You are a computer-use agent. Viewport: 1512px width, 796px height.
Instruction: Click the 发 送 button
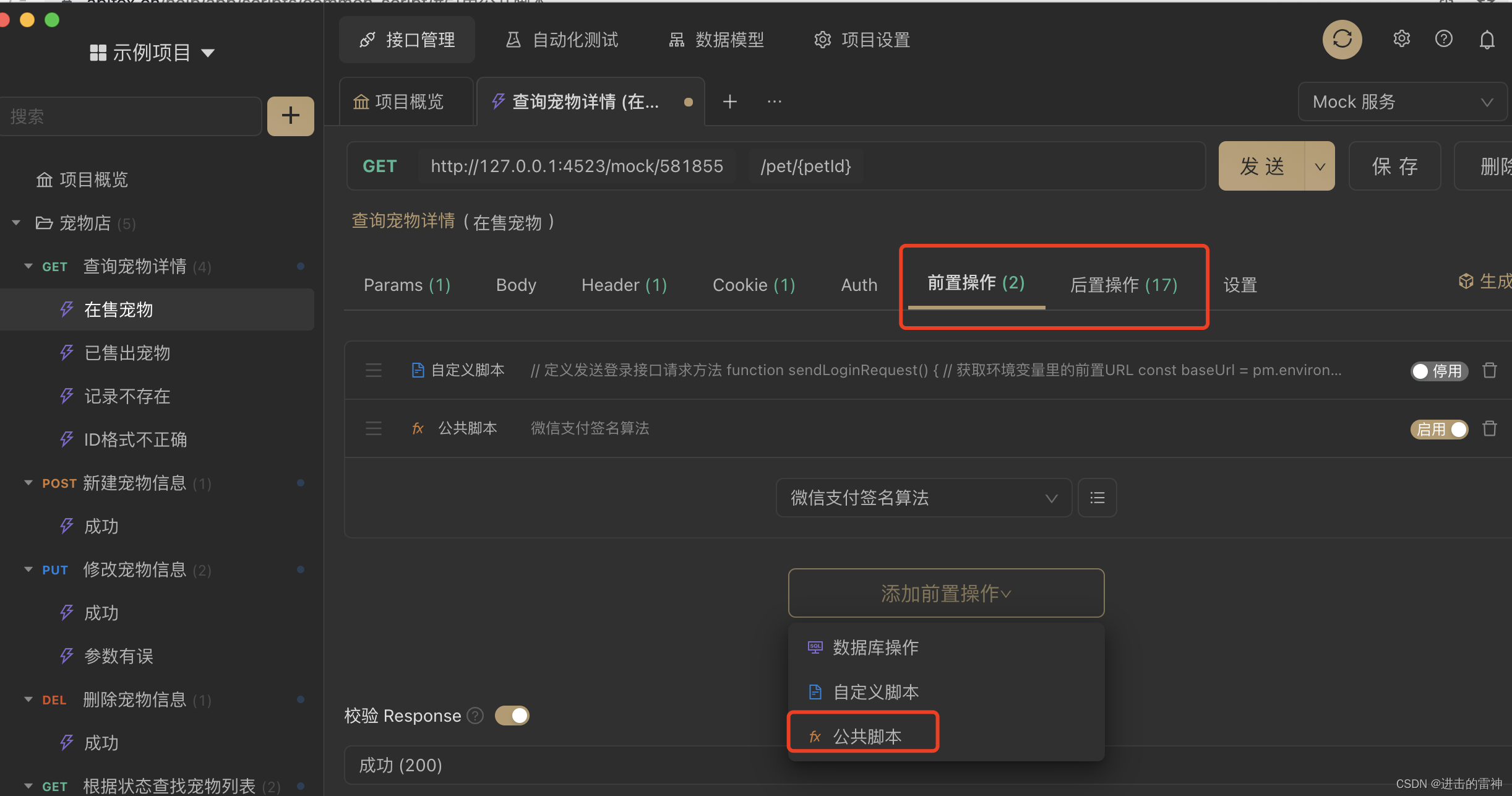[1262, 166]
